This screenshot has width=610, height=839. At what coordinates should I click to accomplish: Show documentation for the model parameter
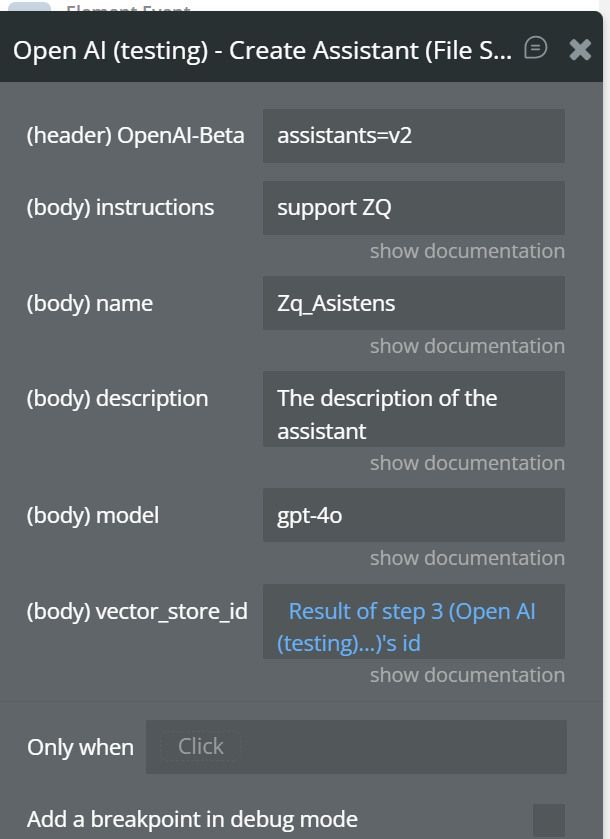click(x=467, y=558)
